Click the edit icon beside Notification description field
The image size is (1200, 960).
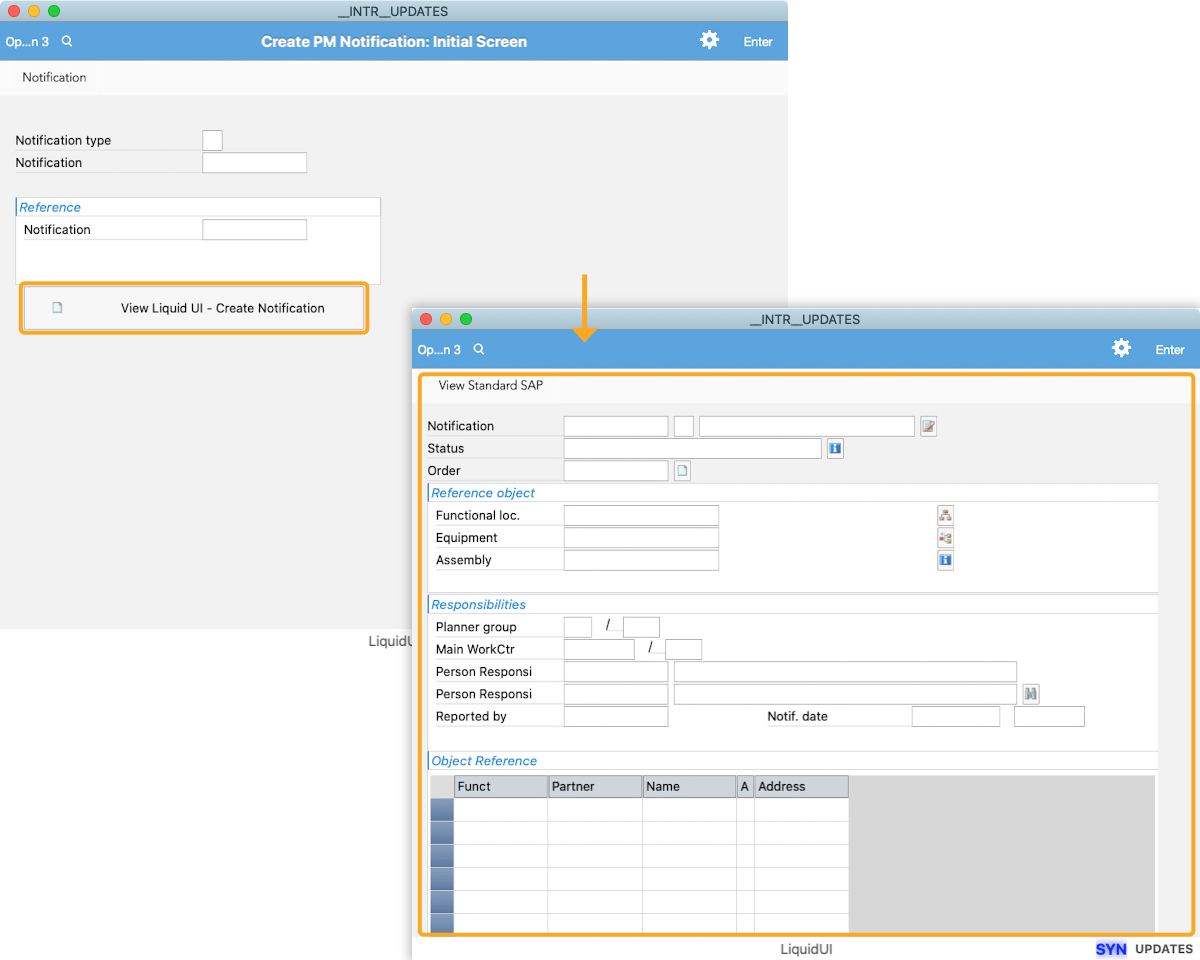928,427
